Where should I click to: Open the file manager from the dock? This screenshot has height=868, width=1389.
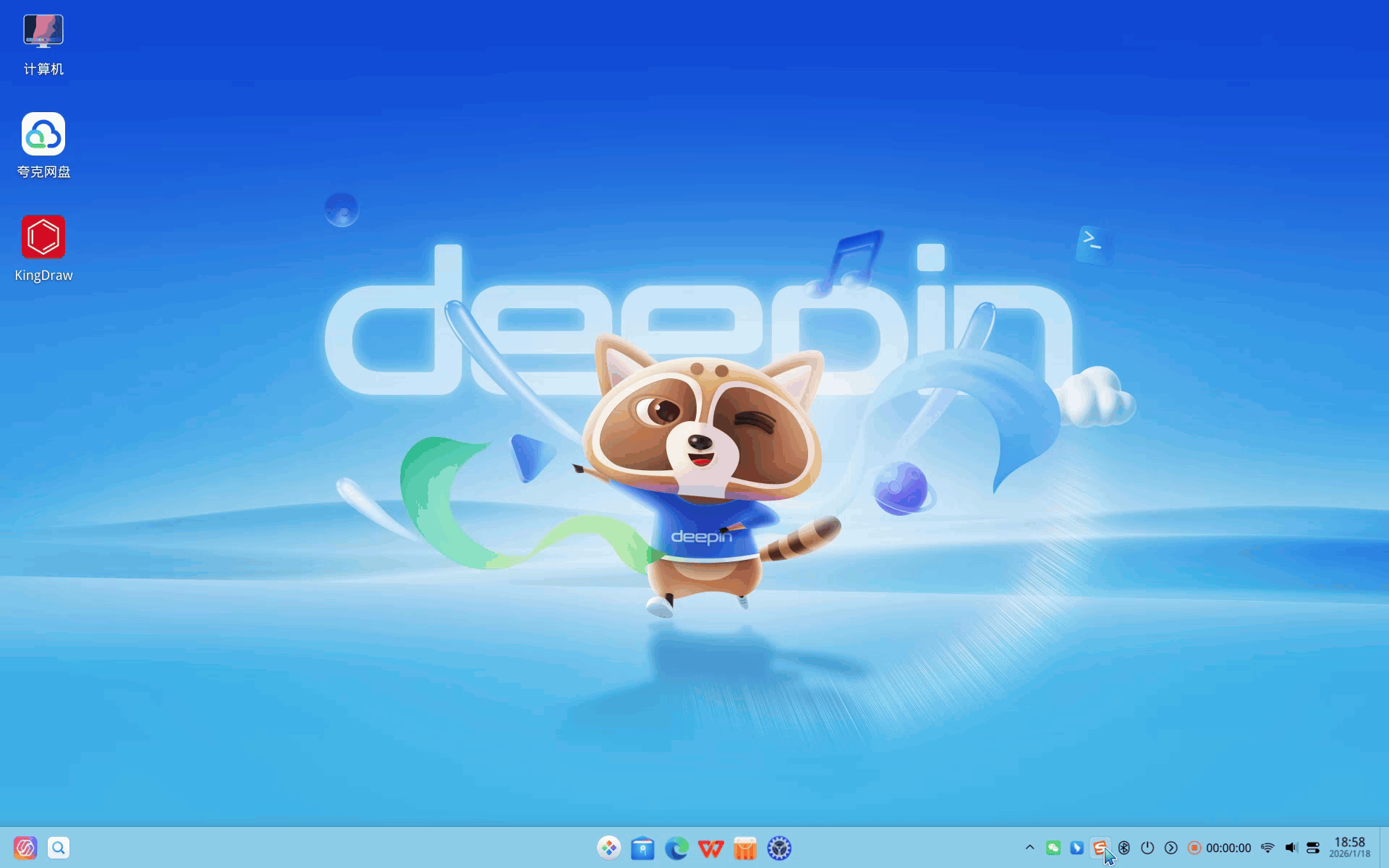642,848
